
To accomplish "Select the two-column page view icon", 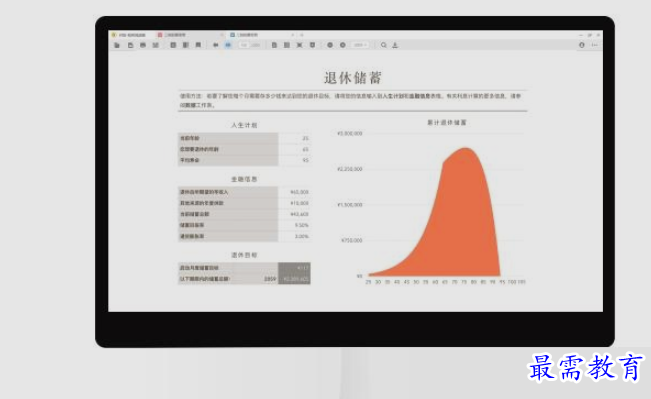I will 286,45.
